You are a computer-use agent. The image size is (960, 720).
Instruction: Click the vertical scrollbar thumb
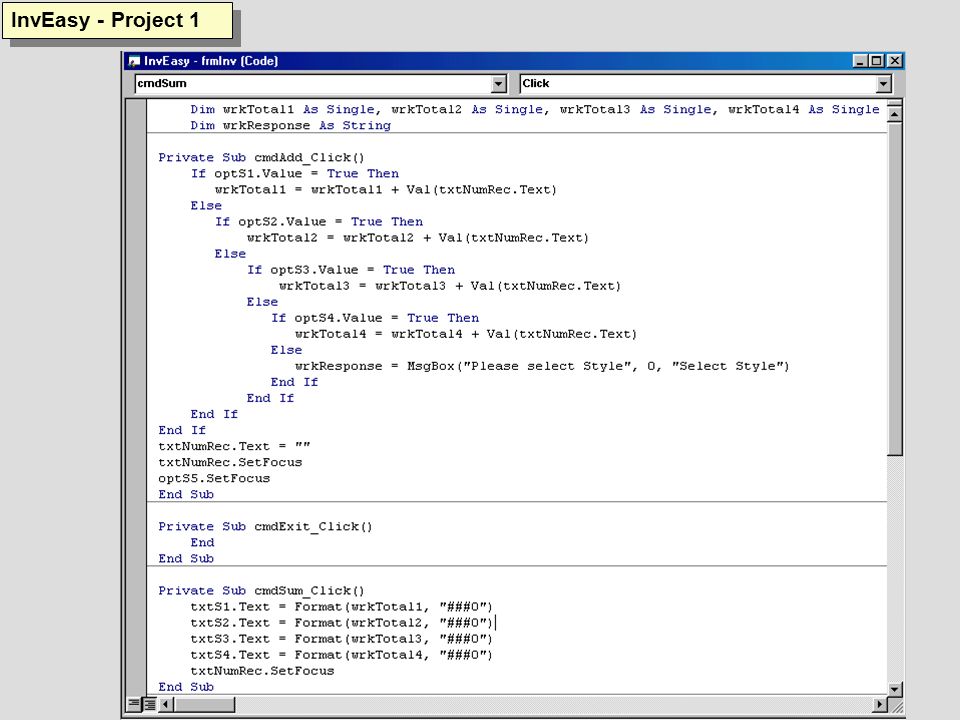[x=894, y=288]
